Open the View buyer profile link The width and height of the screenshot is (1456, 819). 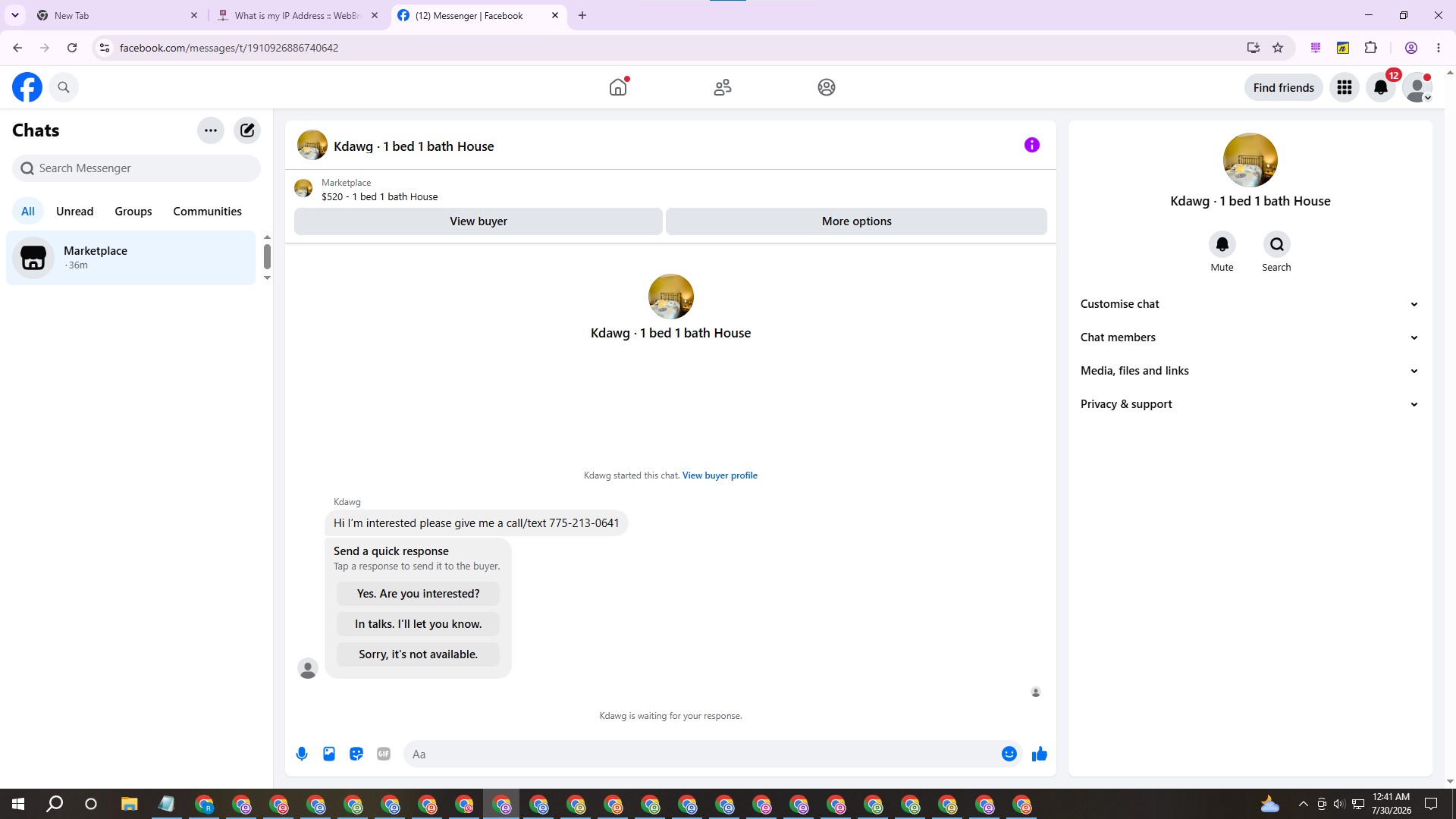pyautogui.click(x=720, y=475)
